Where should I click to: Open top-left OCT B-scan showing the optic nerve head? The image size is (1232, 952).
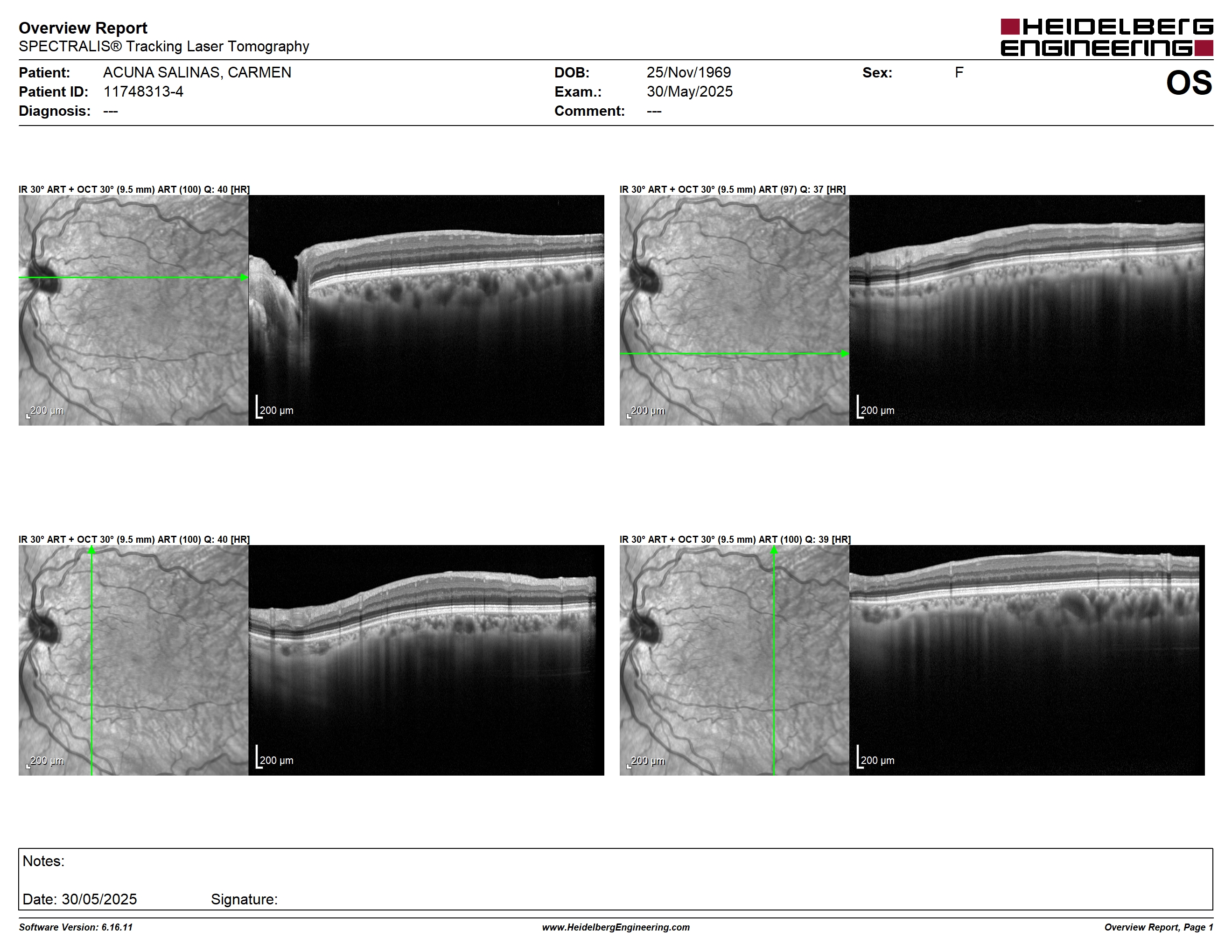point(426,310)
